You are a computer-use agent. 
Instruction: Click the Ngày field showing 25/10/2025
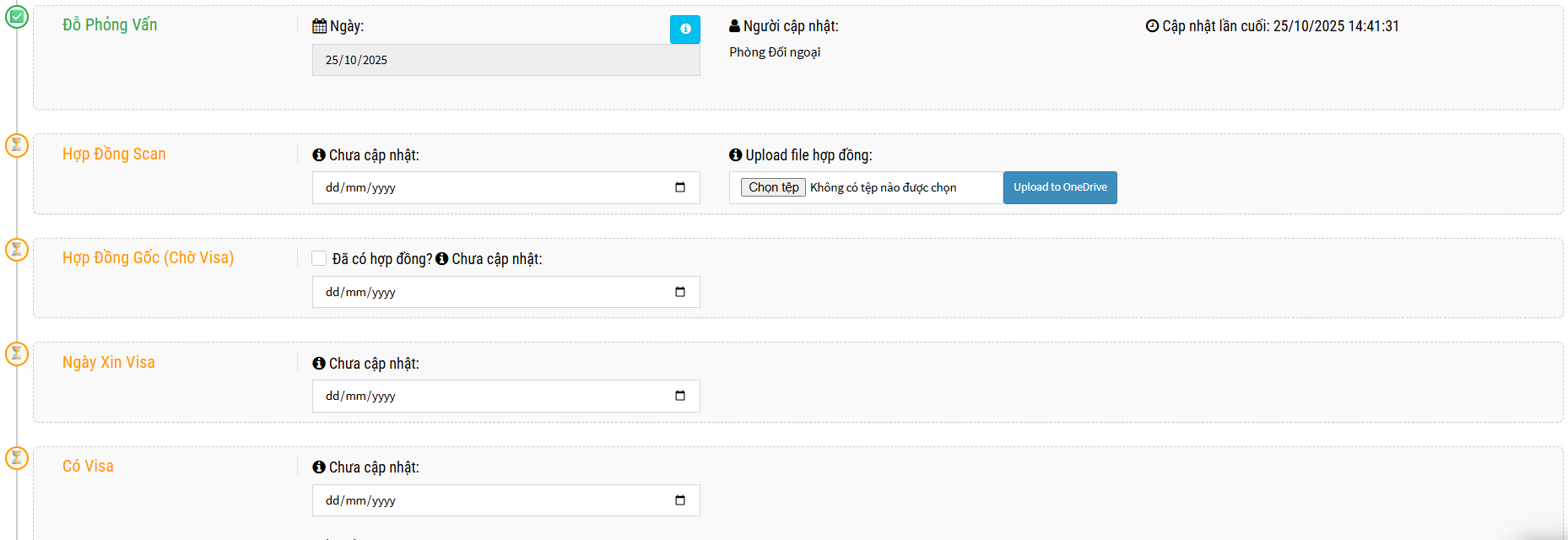tap(505, 60)
